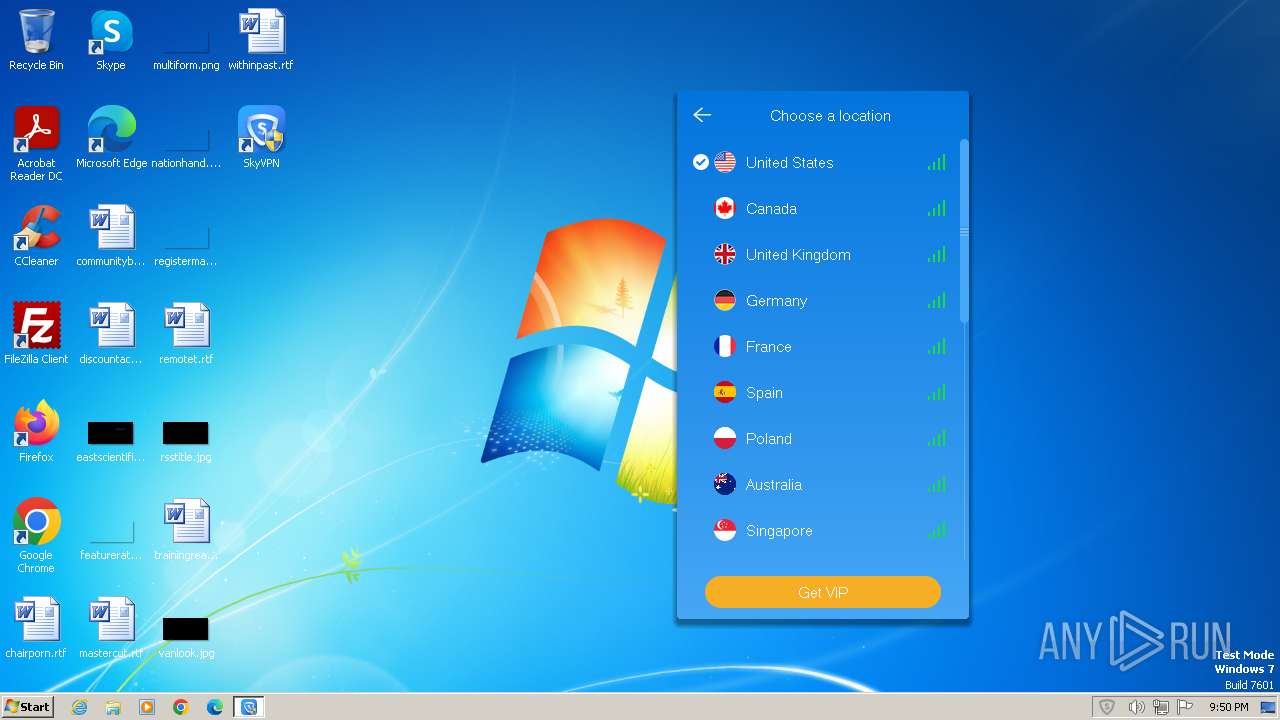Viewport: 1280px width, 720px height.
Task: Select Google Chrome desktop icon
Action: coord(36,536)
